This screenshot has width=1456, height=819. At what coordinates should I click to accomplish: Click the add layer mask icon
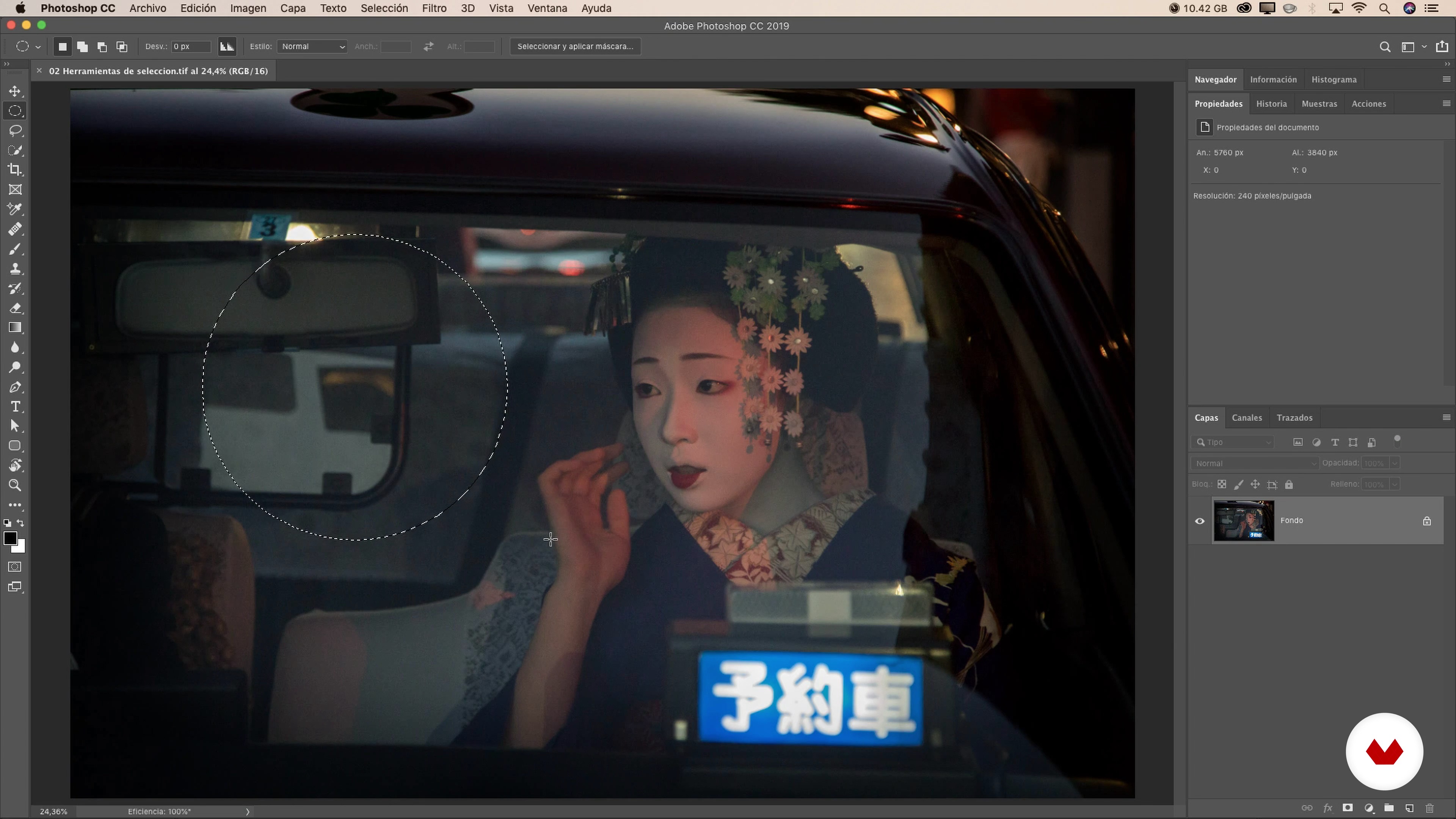1348,808
